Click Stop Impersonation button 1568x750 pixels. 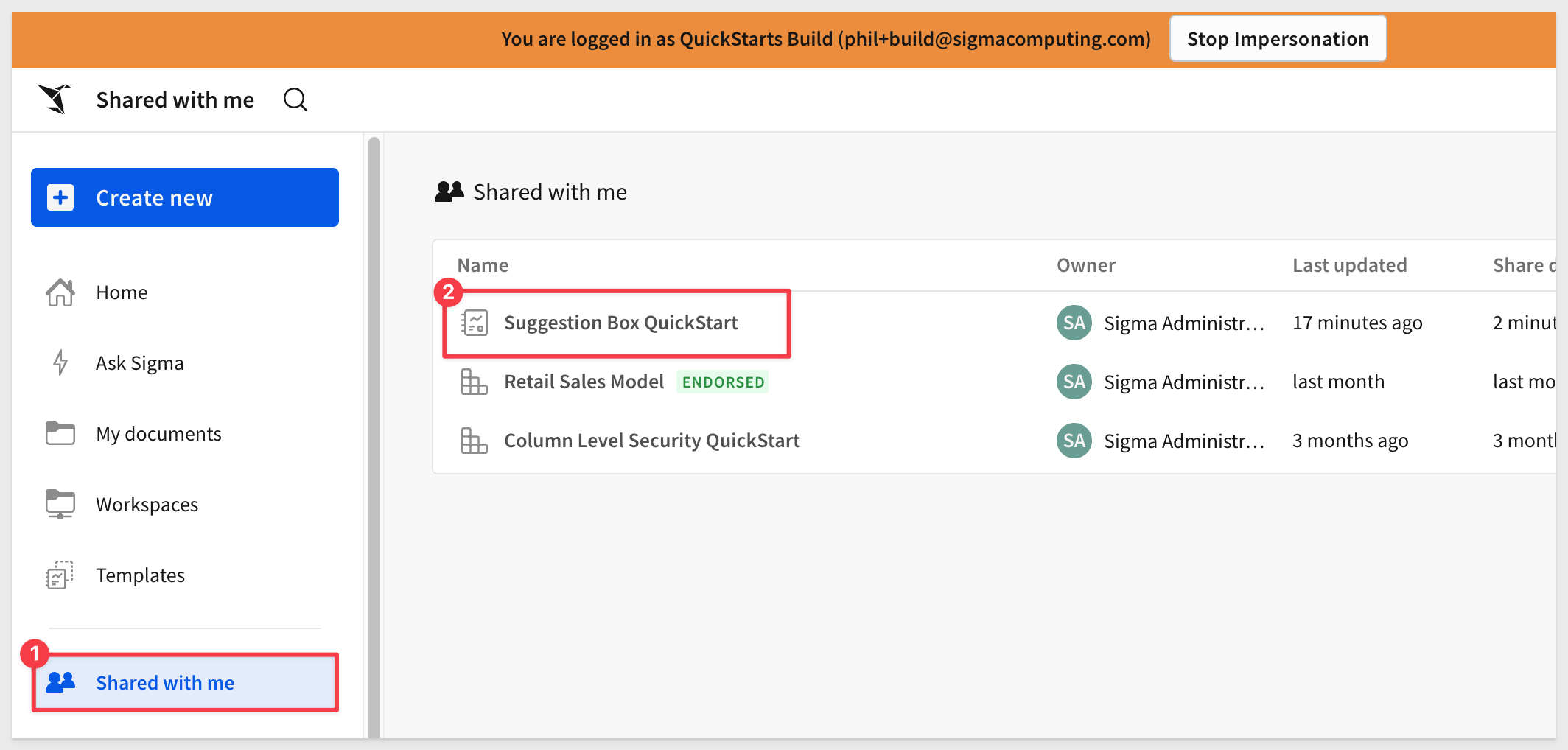(x=1278, y=39)
